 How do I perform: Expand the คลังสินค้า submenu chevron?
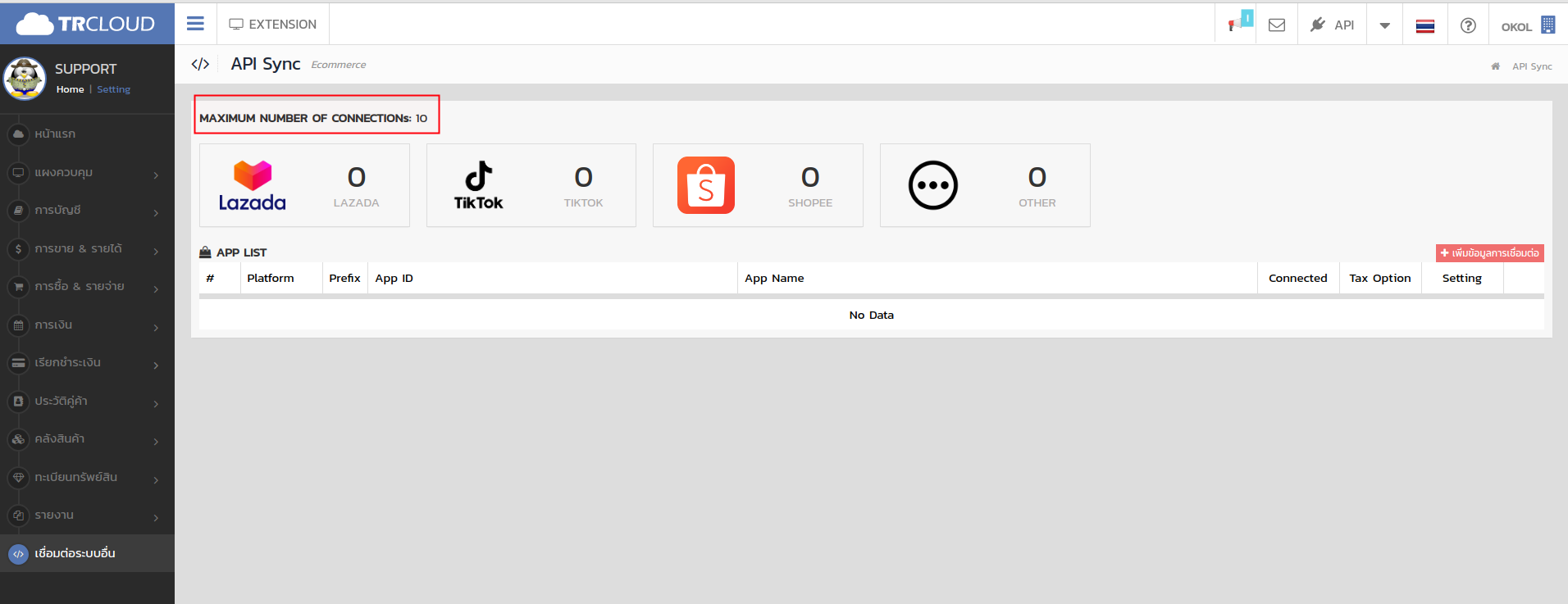pos(156,441)
